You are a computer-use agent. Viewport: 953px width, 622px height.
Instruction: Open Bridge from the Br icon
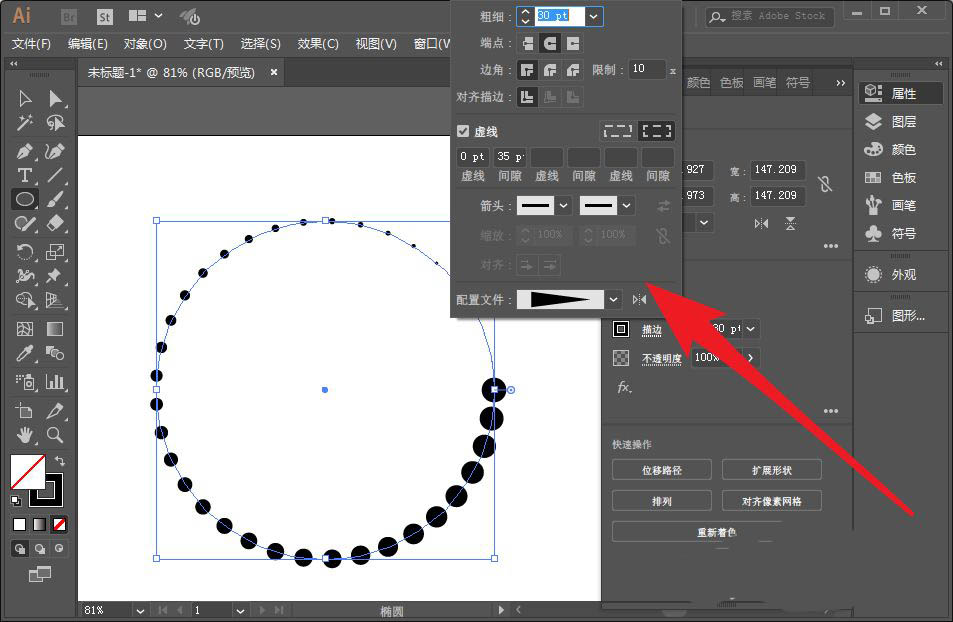pos(69,17)
